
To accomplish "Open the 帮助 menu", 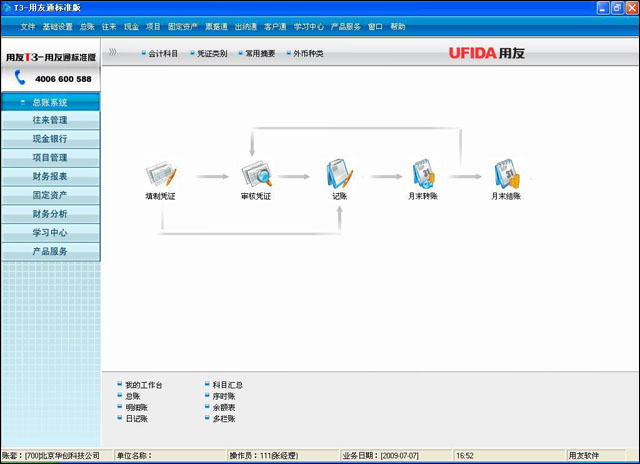I will (398, 26).
